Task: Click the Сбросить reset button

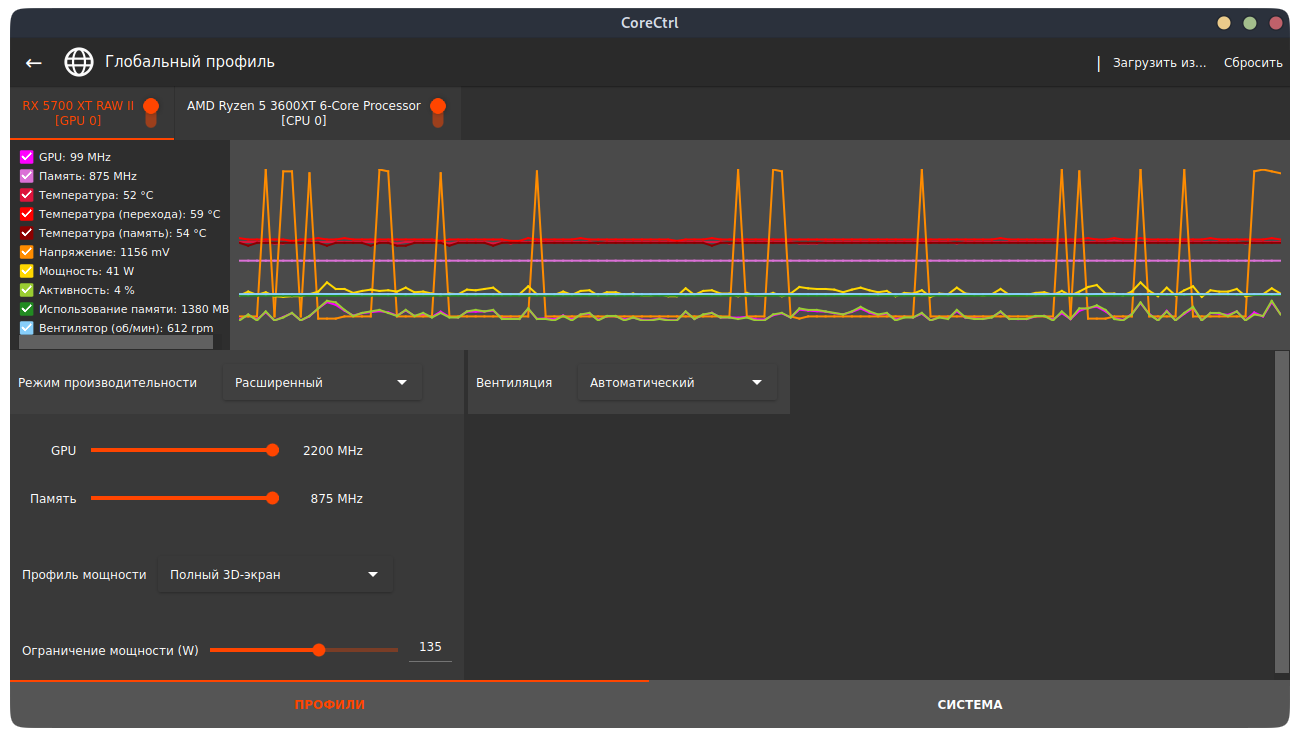Action: pos(1253,63)
